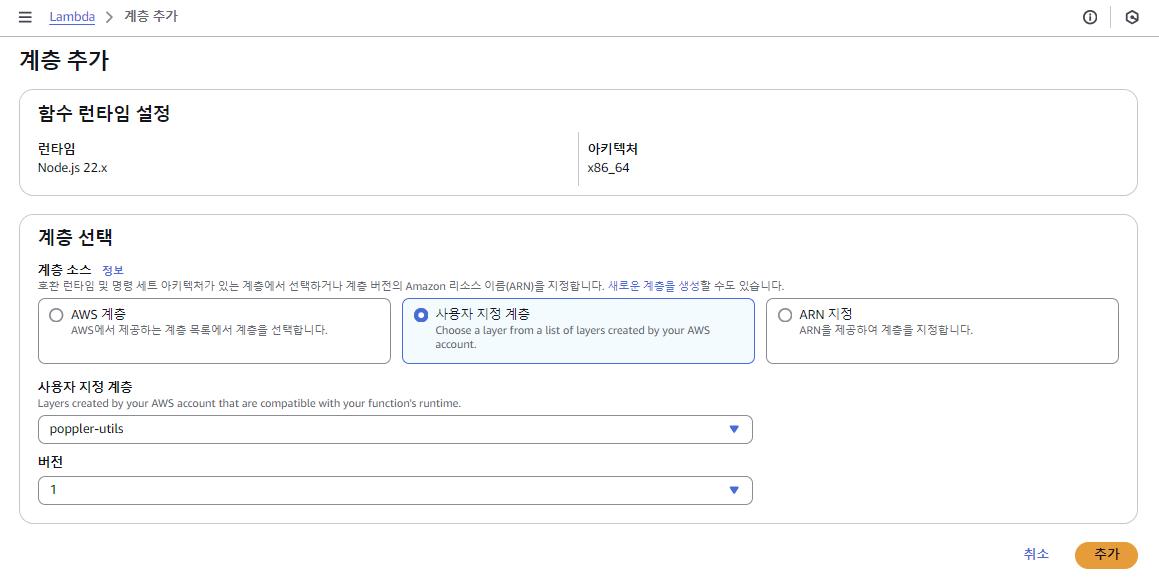Click the ARN 지정 card description text

pyautogui.click(x=886, y=330)
